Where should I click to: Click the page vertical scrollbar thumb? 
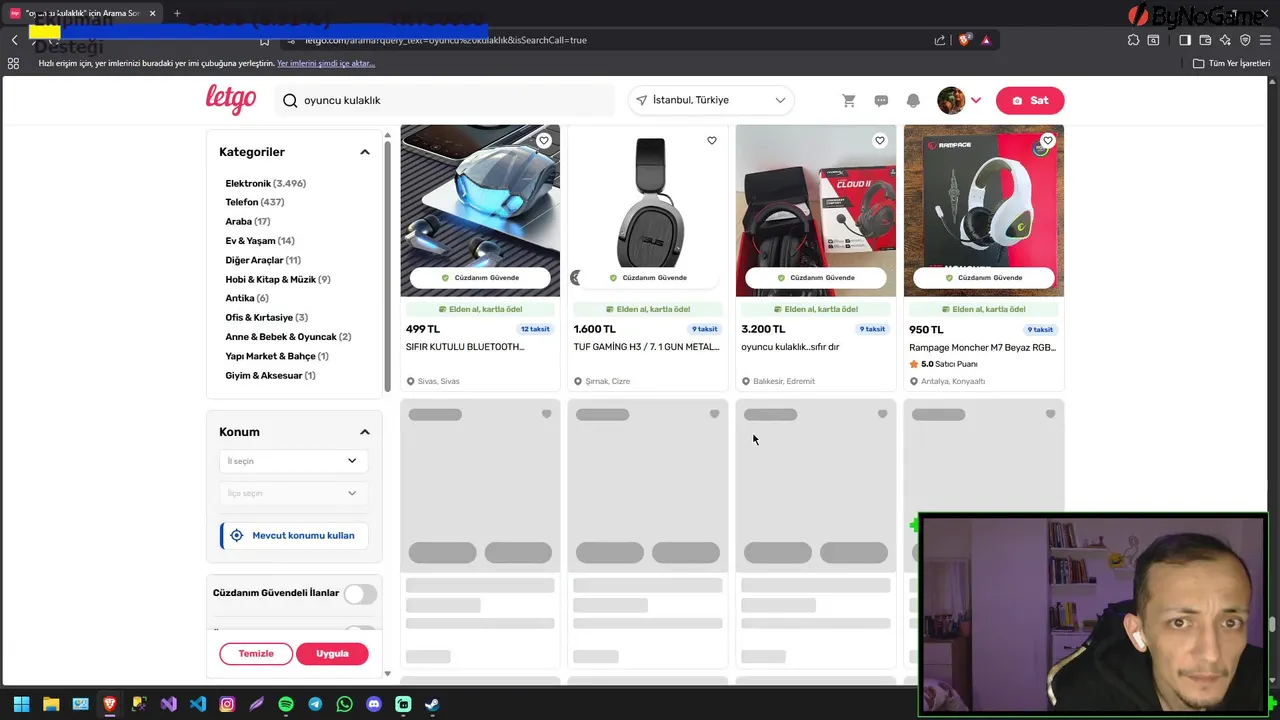tap(1272, 626)
